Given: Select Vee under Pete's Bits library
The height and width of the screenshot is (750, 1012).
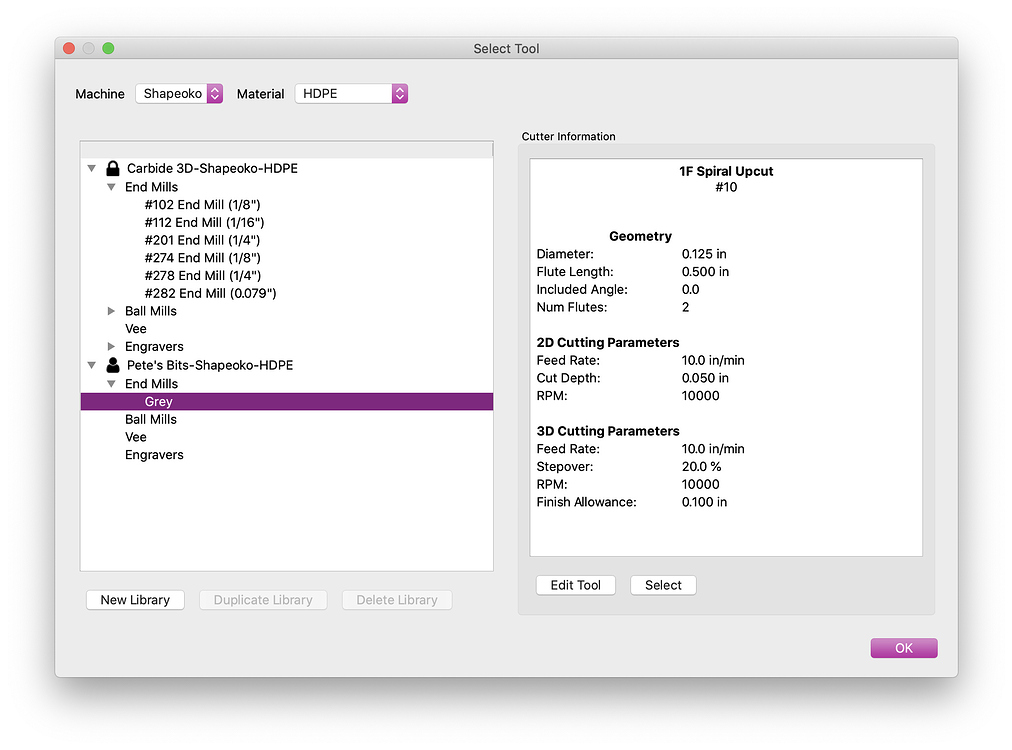Looking at the screenshot, I should 136,437.
